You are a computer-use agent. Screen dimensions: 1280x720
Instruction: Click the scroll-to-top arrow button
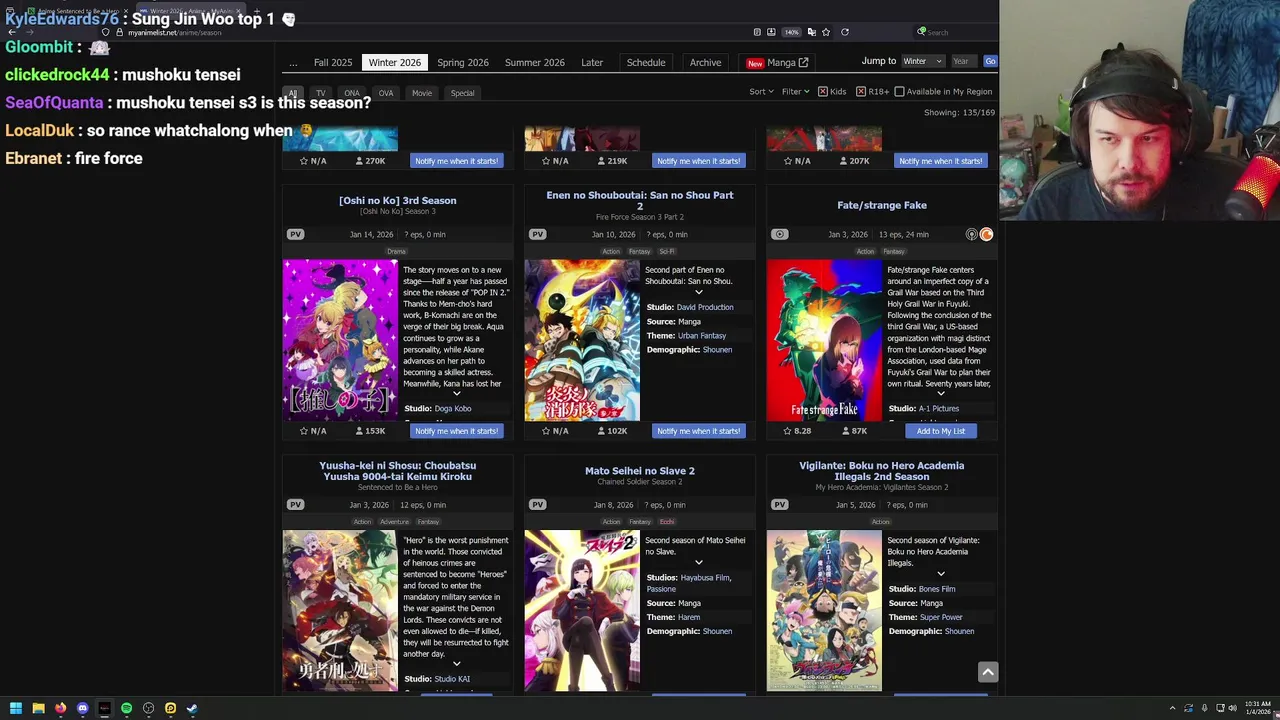pos(987,672)
